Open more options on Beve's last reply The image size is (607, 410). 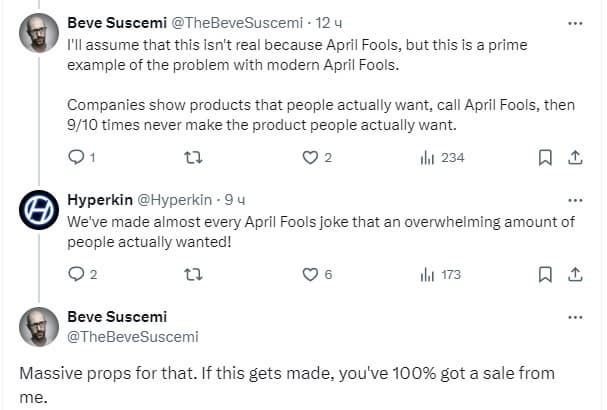pyautogui.click(x=575, y=317)
